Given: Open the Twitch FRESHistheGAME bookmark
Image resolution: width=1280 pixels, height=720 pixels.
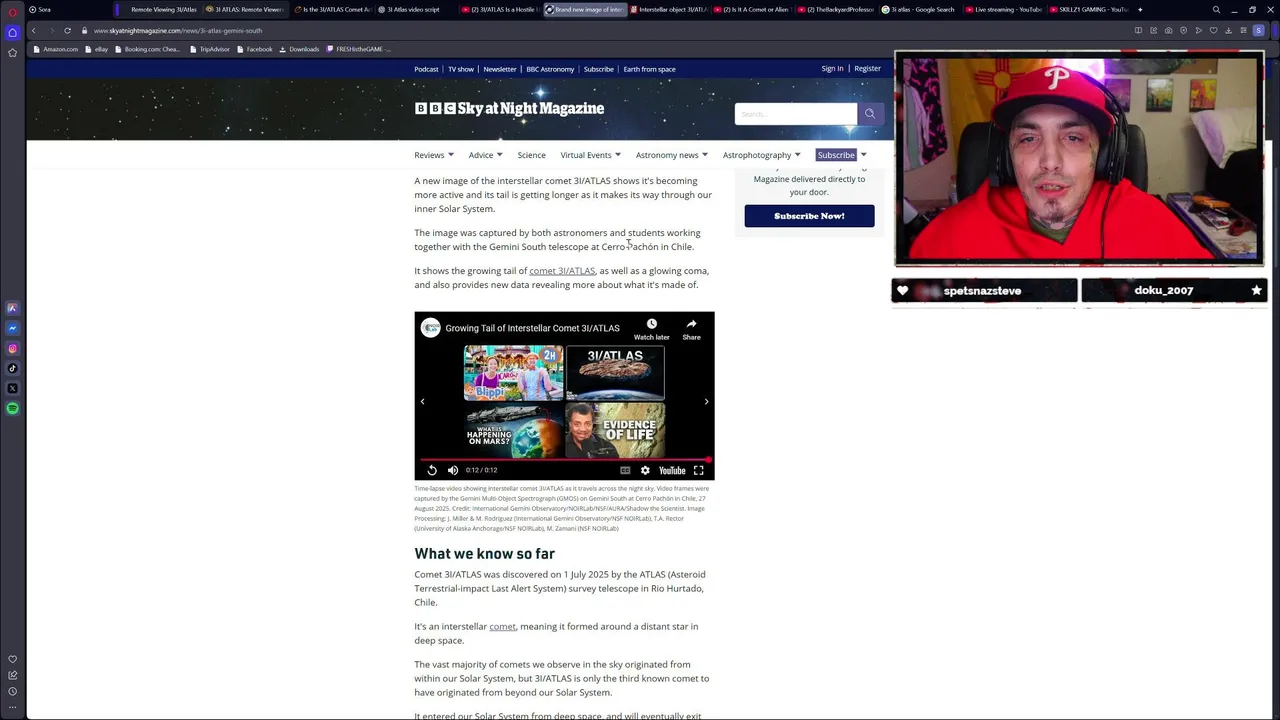Looking at the screenshot, I should coord(359,49).
